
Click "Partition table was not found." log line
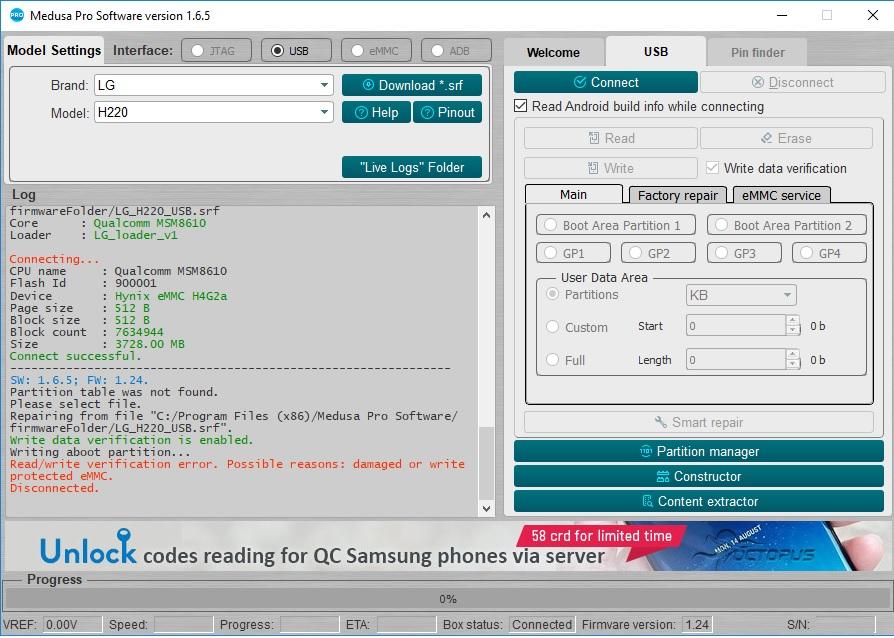coord(114,392)
